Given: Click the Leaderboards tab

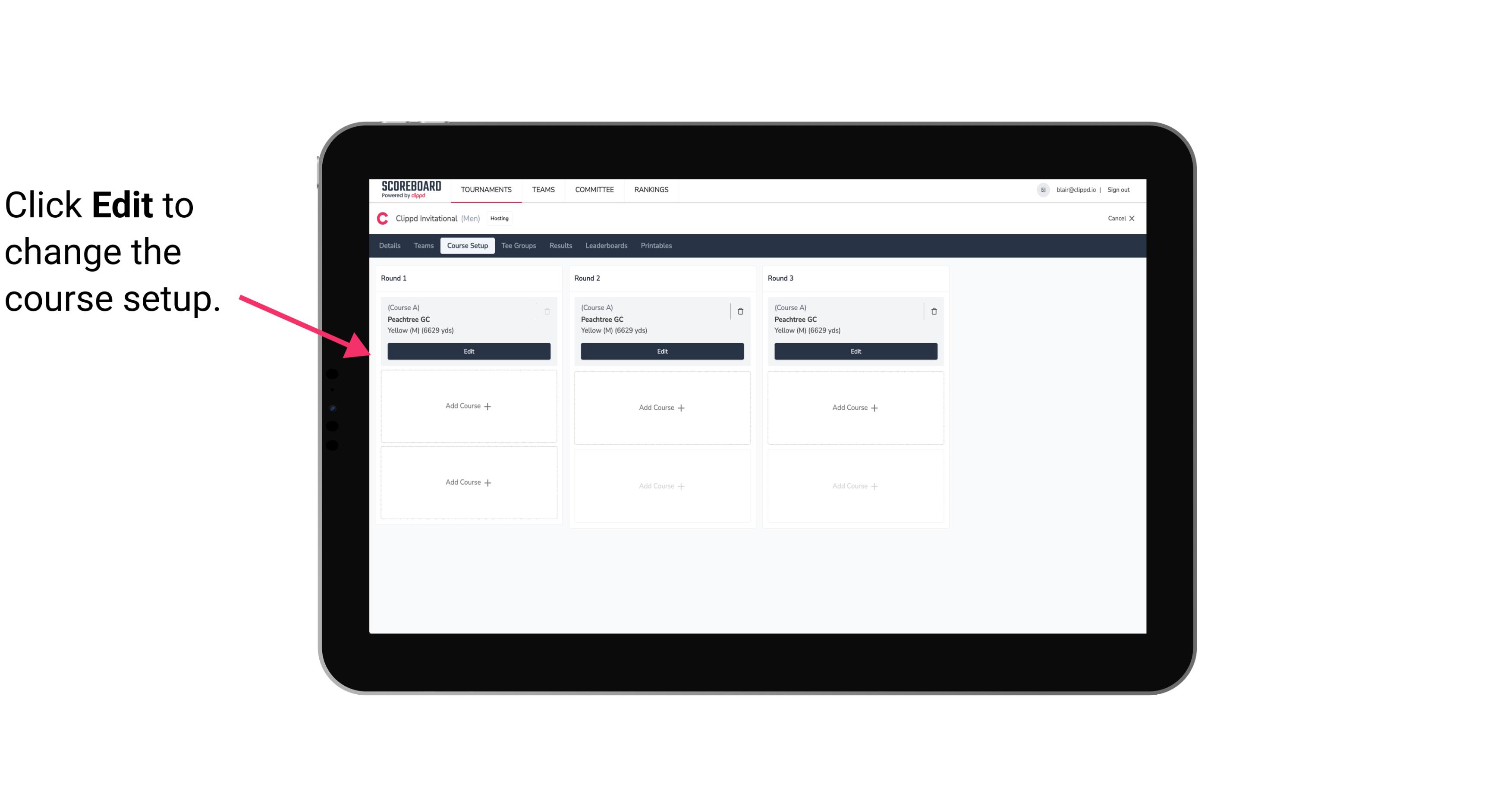Looking at the screenshot, I should (607, 246).
